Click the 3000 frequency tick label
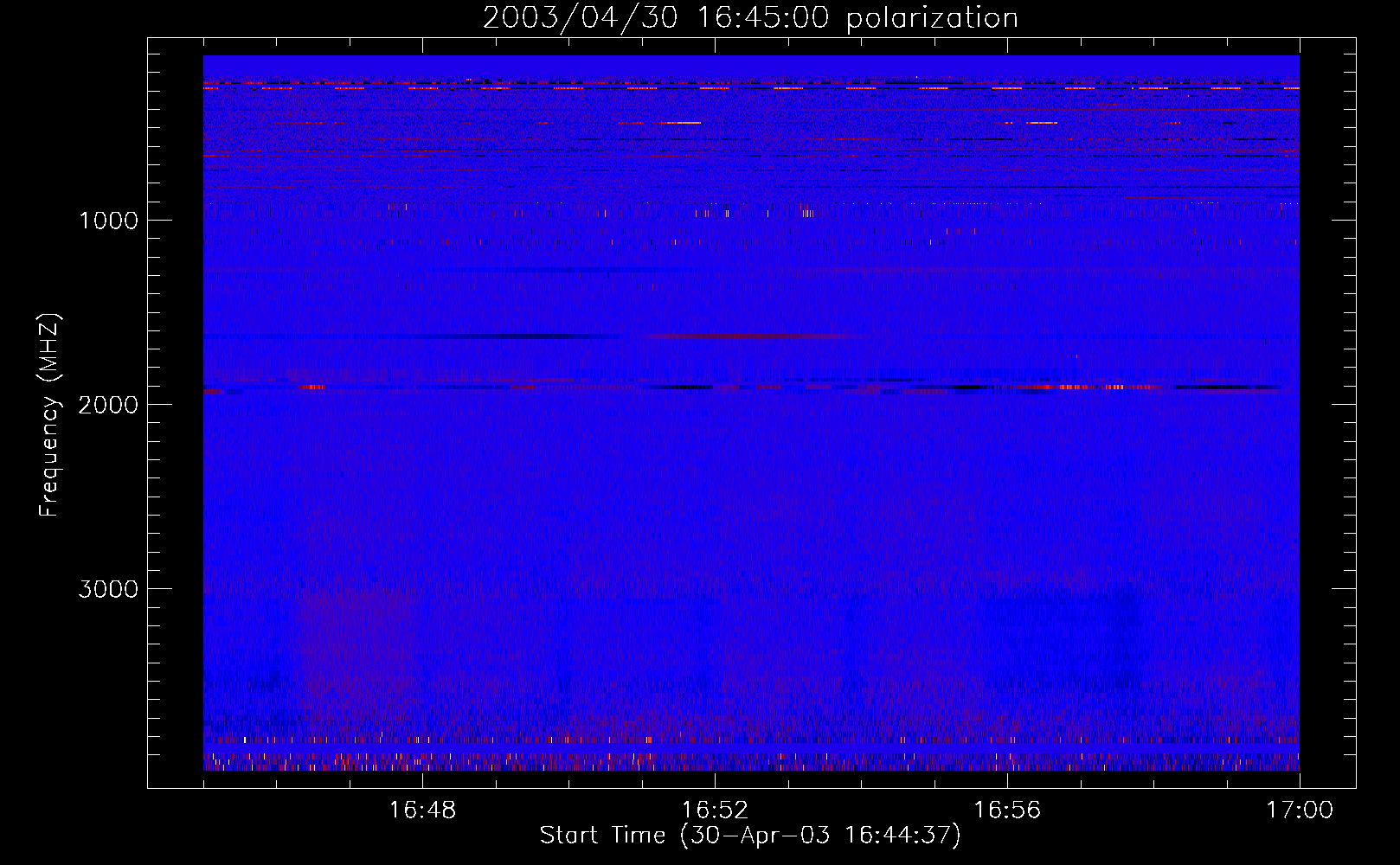1400x865 pixels. point(108,589)
